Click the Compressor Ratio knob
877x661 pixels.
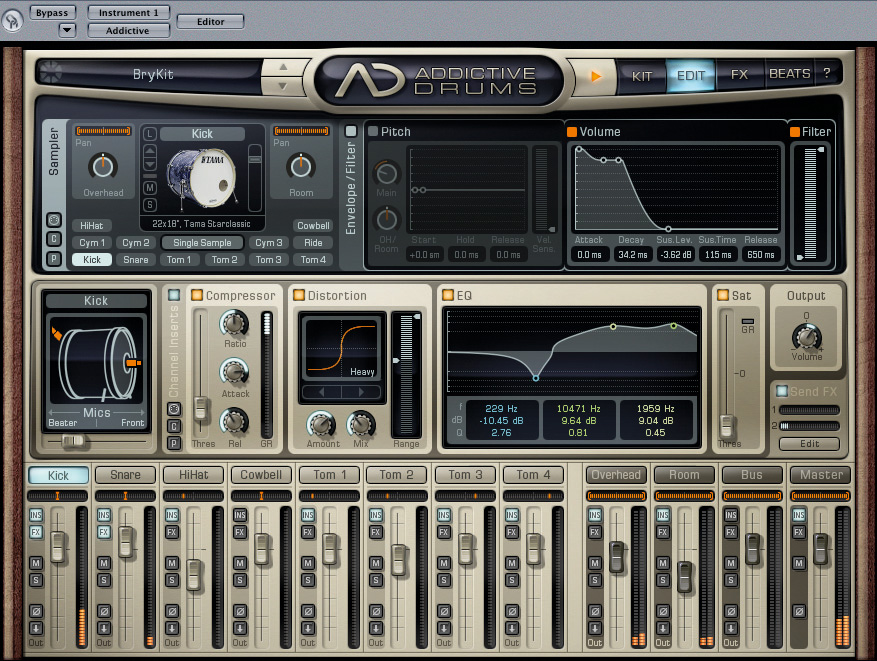pos(234,323)
